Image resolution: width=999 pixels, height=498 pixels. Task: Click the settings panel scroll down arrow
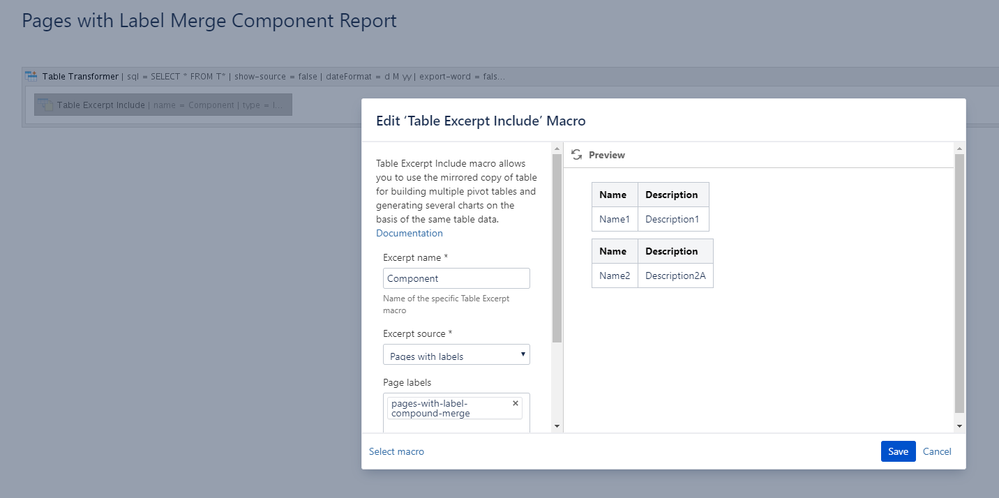(557, 426)
